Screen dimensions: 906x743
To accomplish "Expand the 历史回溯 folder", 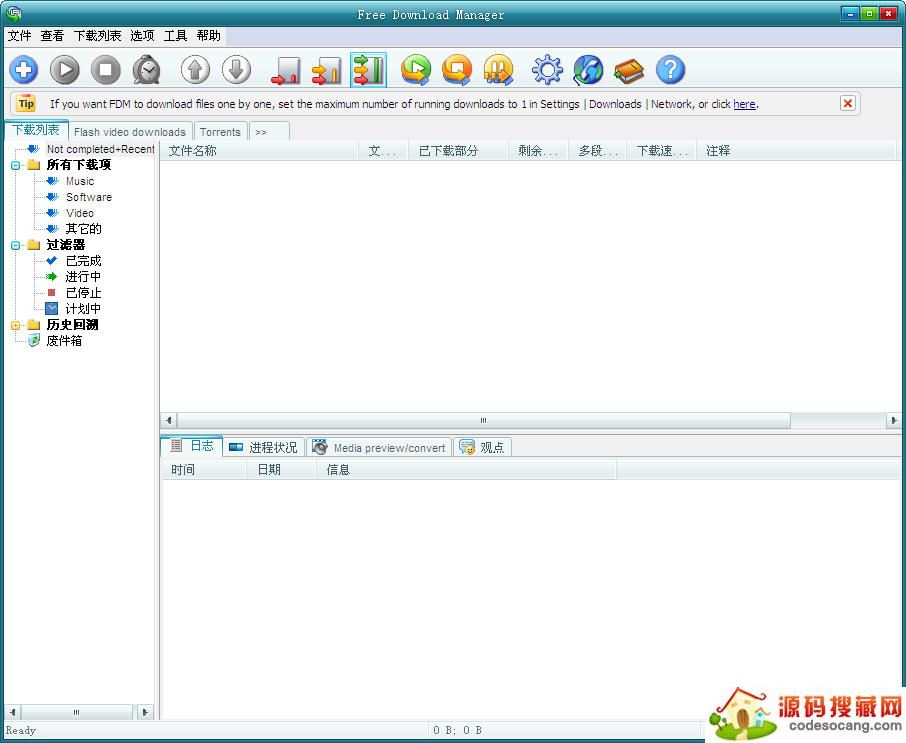I will coord(16,325).
